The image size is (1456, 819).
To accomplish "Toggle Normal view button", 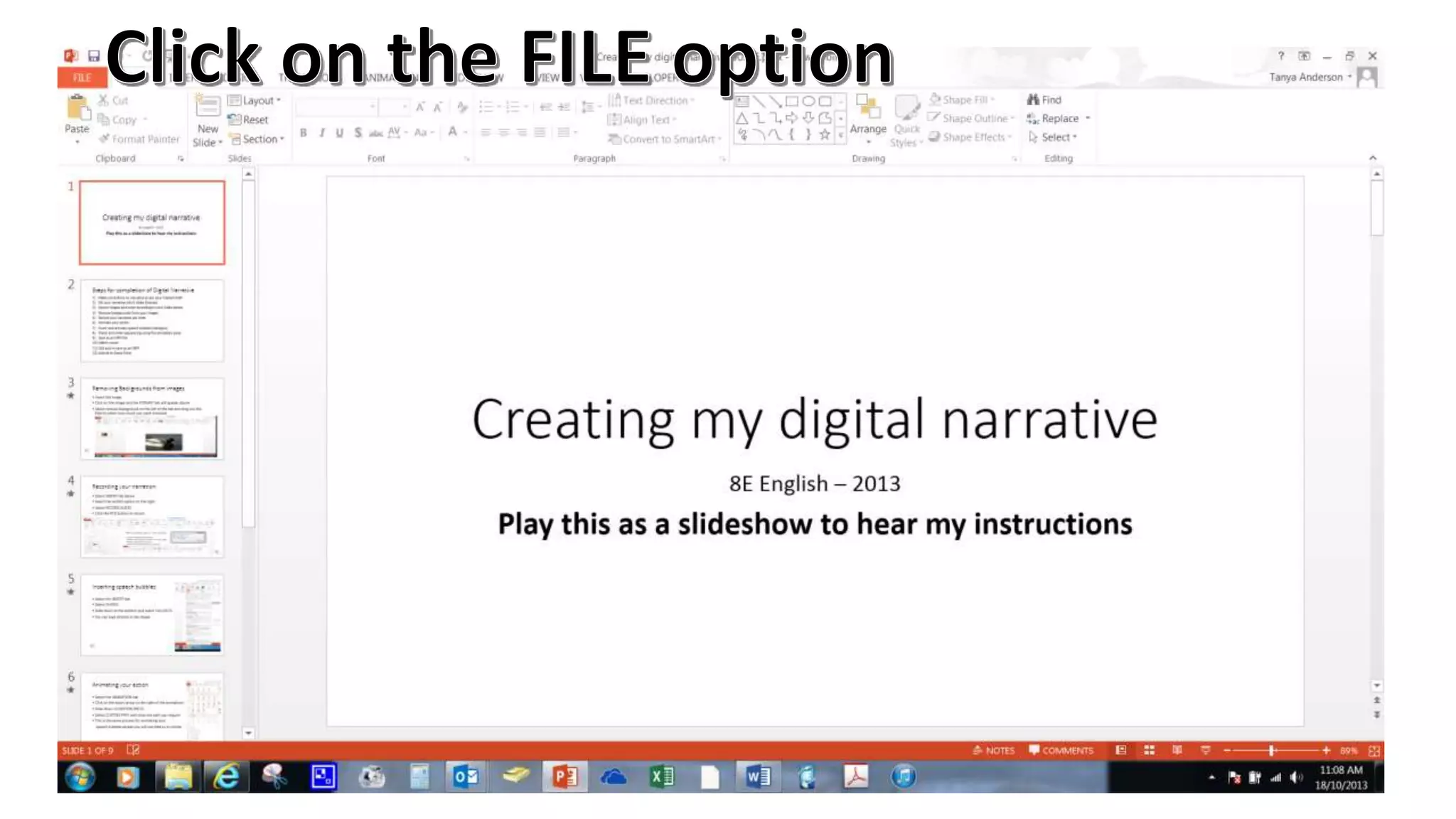I will coord(1121,750).
